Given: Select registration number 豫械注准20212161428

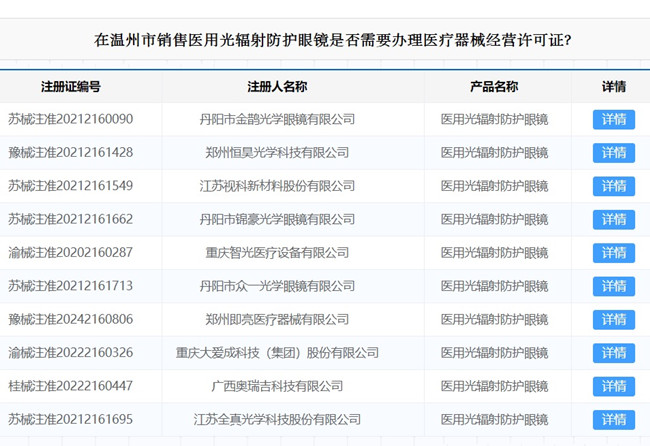Looking at the screenshot, I should tap(70, 153).
